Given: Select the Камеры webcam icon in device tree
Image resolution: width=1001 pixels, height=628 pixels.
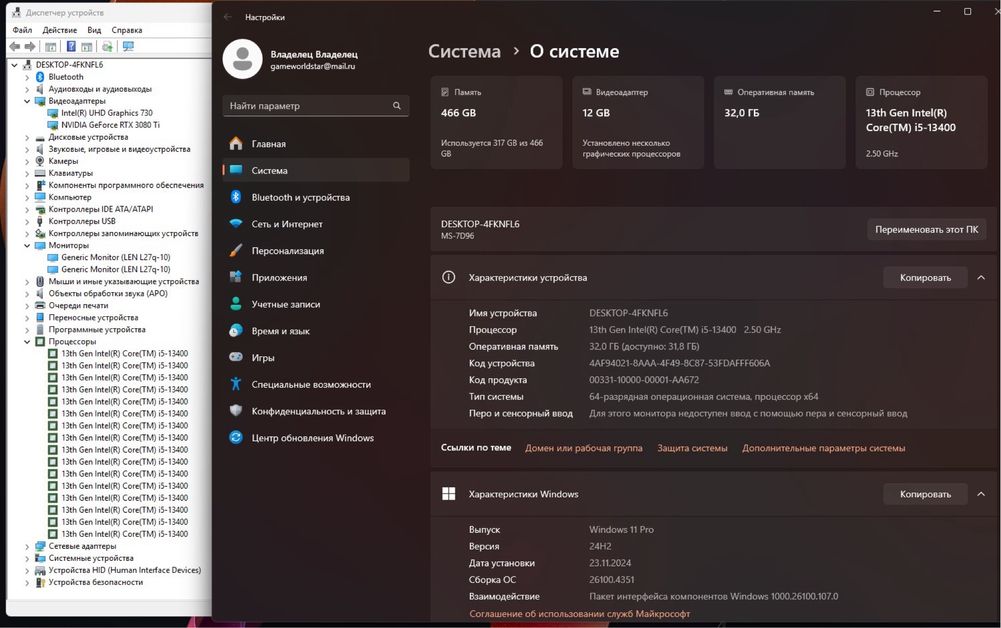Looking at the screenshot, I should click(x=40, y=161).
